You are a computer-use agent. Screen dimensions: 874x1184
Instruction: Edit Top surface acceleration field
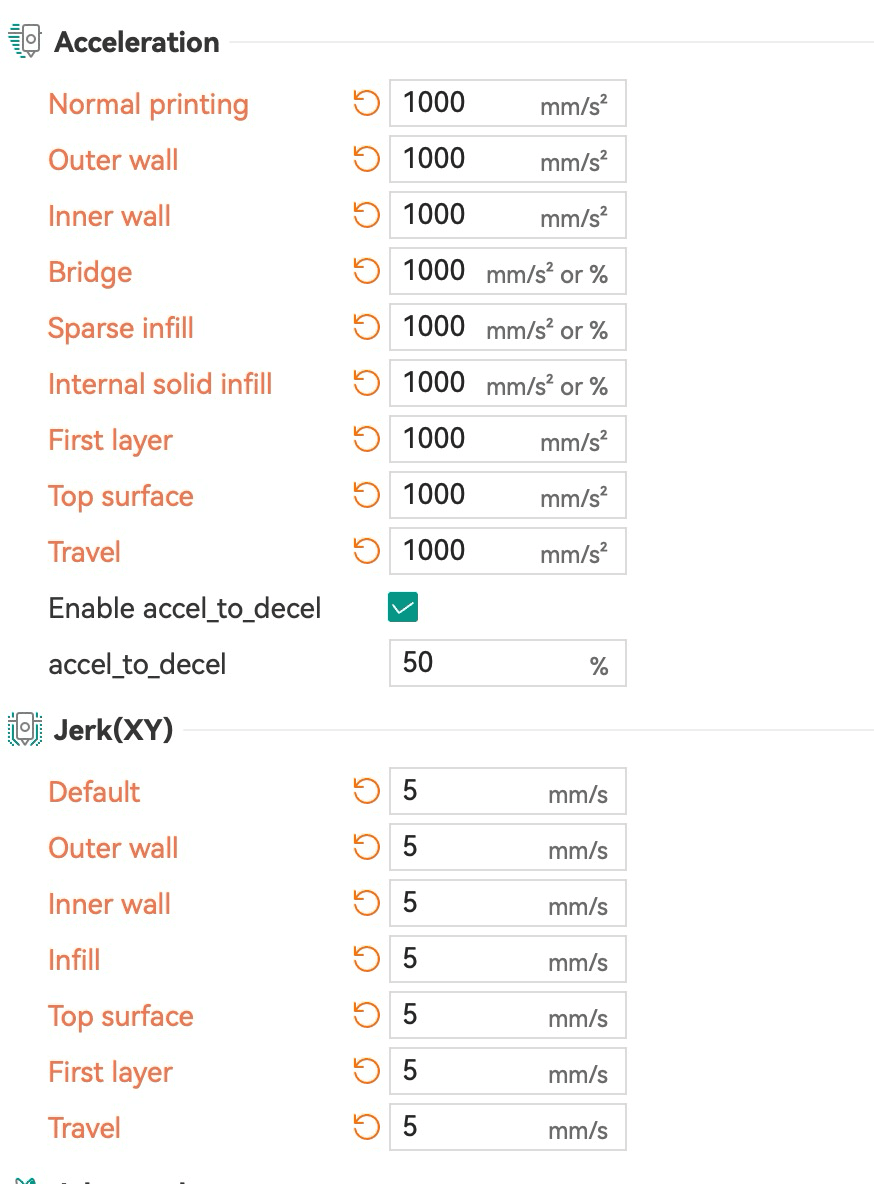(x=508, y=495)
